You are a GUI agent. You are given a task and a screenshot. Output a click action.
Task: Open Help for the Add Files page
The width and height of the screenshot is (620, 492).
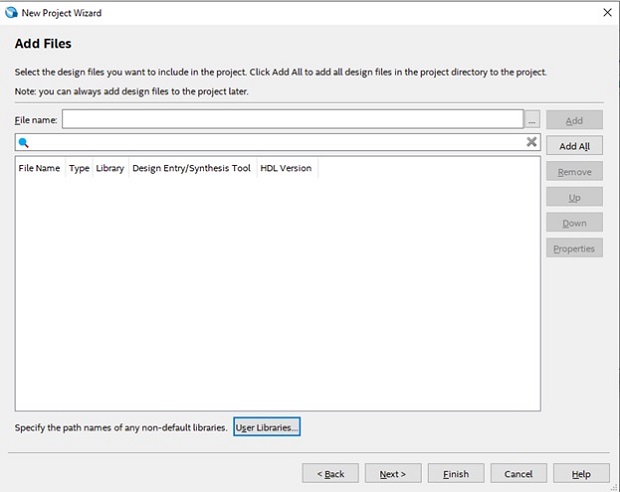580,474
